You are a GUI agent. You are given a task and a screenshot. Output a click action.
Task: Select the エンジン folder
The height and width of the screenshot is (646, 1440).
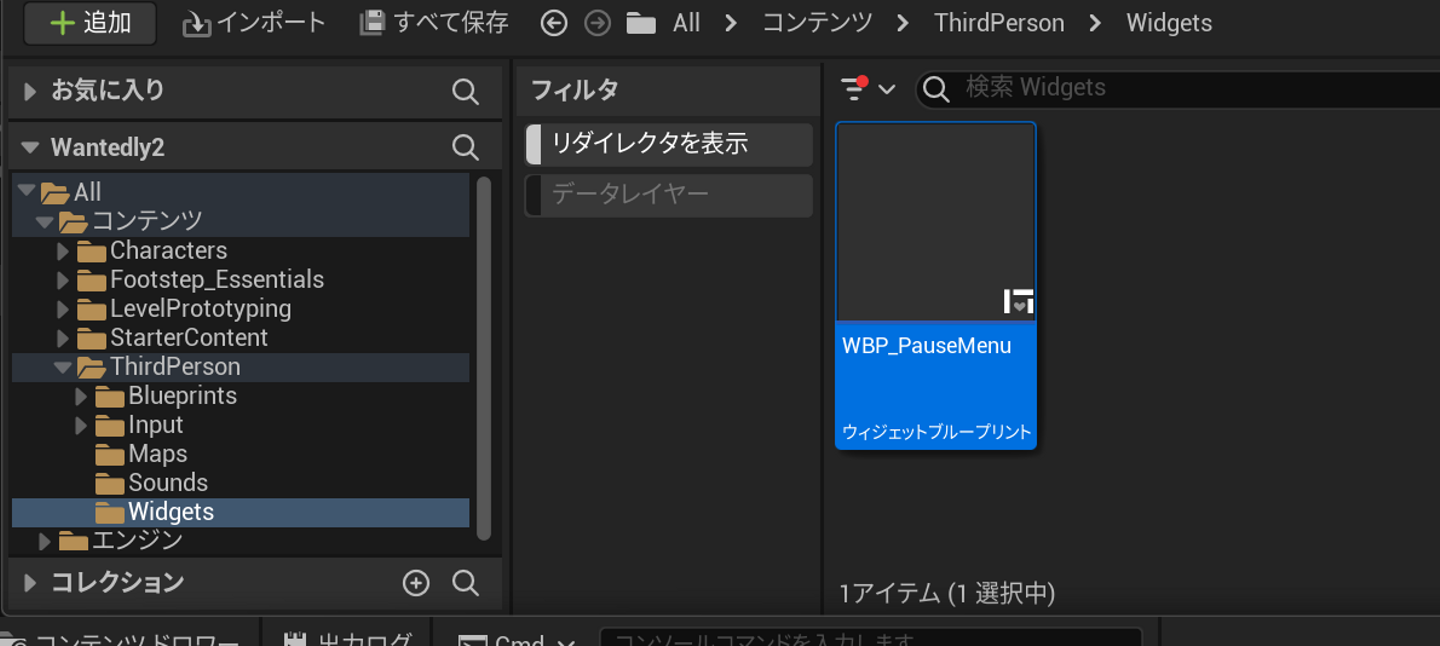coord(240,541)
